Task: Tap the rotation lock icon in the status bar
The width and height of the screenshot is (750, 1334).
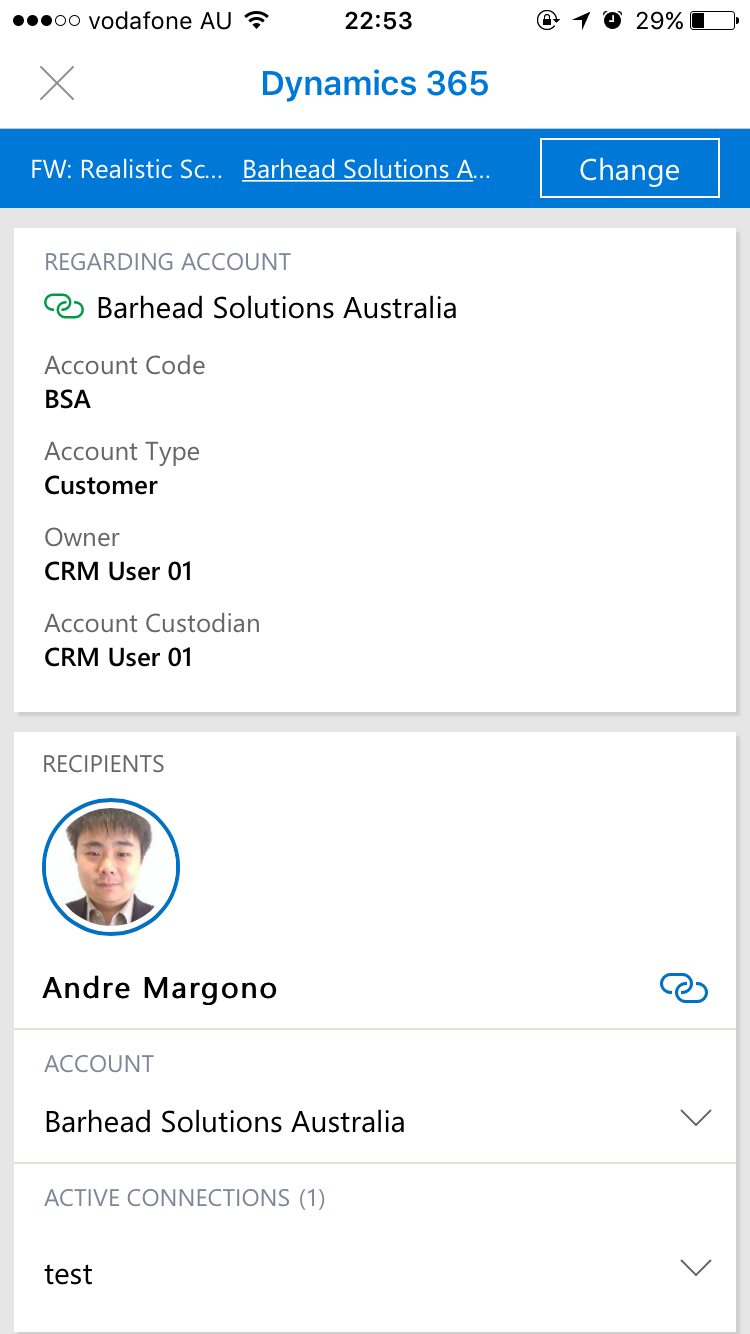Action: [x=548, y=21]
